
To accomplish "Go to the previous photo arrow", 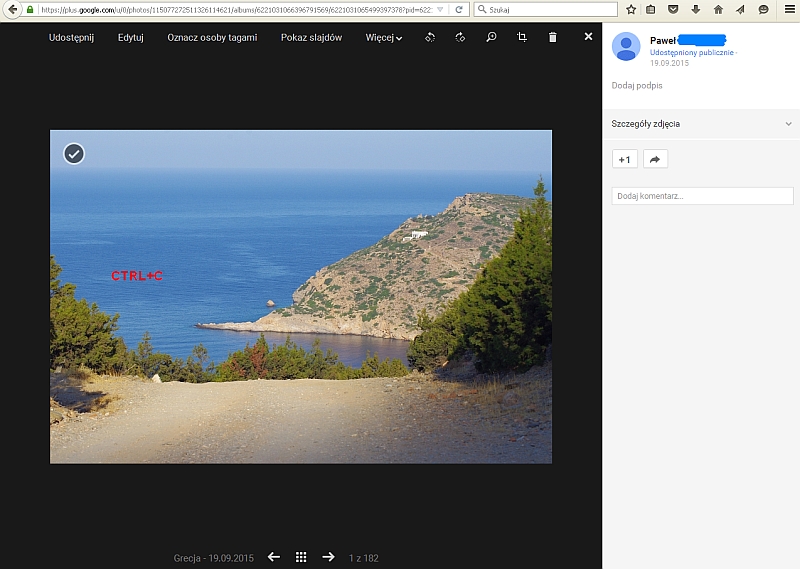I will (274, 557).
